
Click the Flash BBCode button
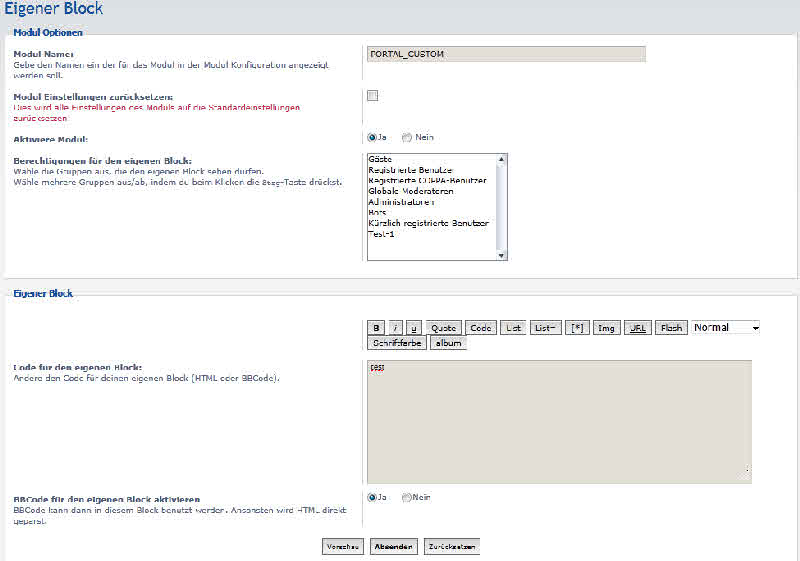671,328
